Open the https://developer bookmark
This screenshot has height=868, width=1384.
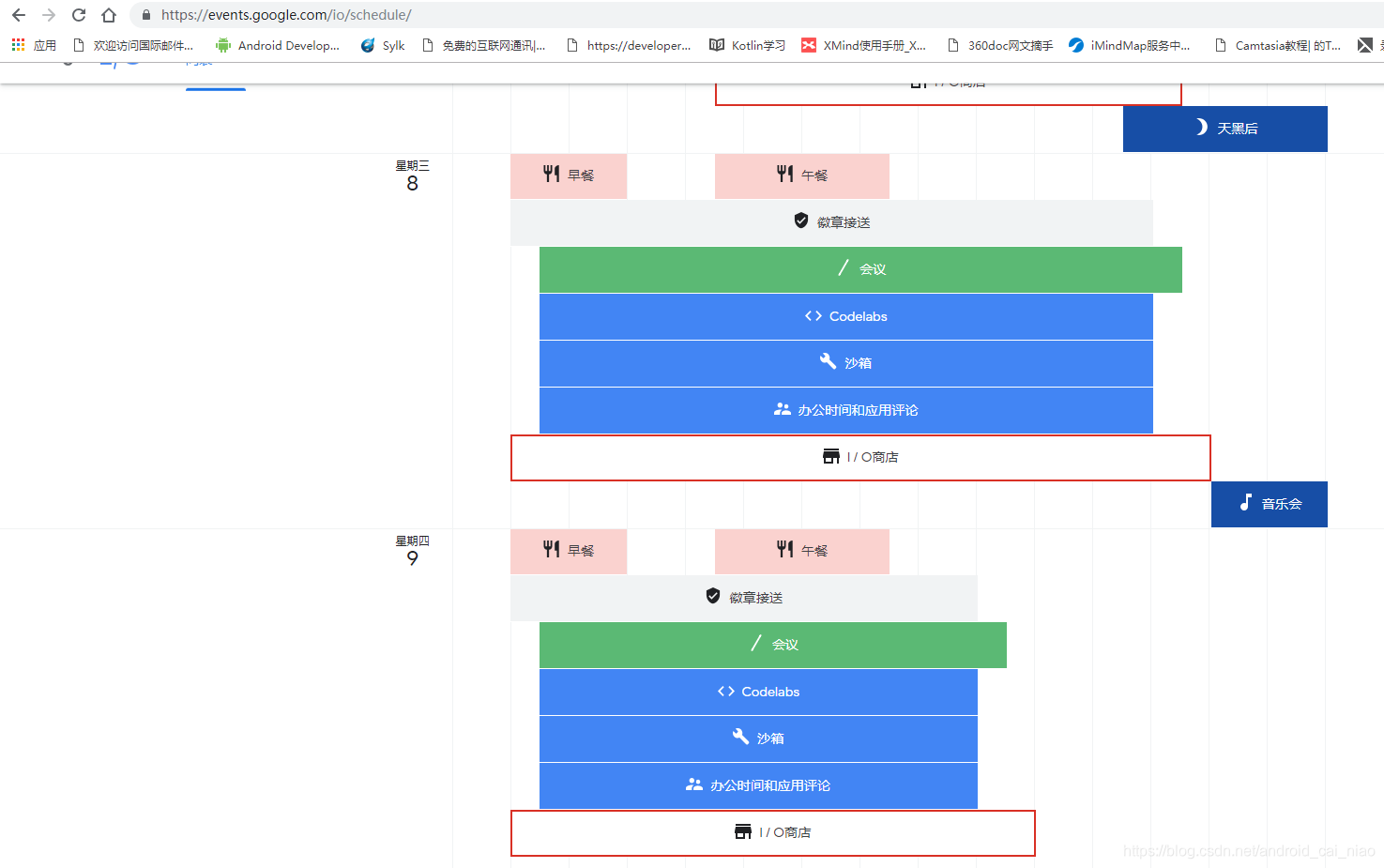pos(629,45)
